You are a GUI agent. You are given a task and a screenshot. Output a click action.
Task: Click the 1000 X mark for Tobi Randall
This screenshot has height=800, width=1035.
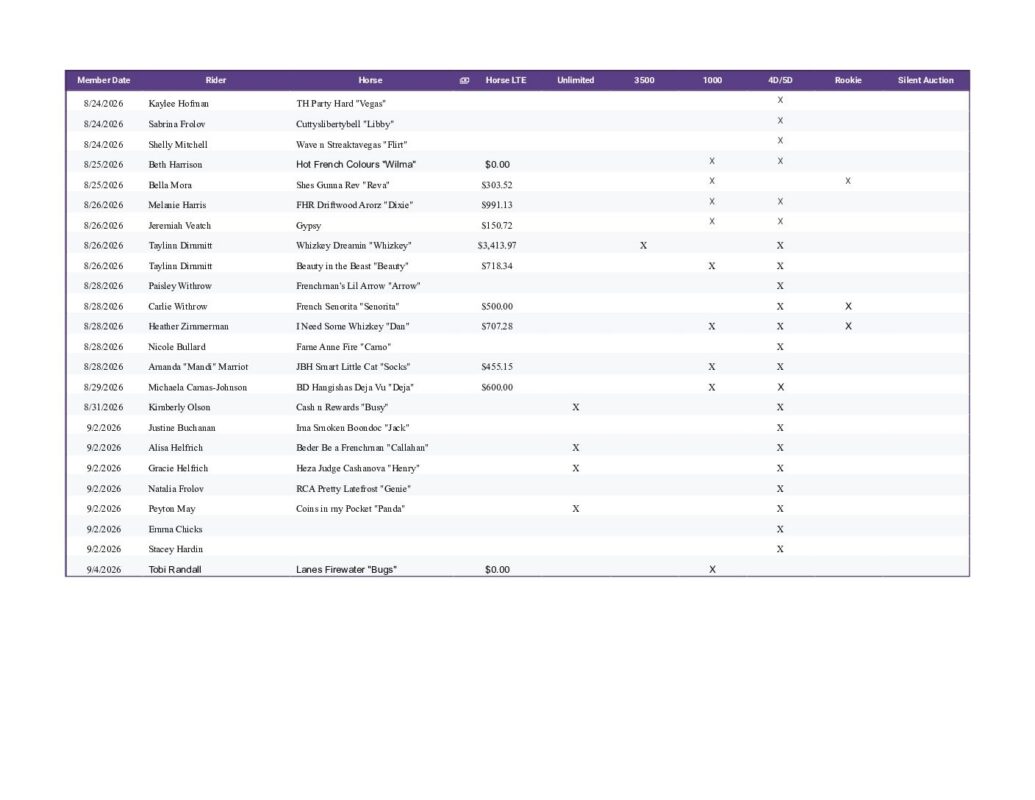712,570
